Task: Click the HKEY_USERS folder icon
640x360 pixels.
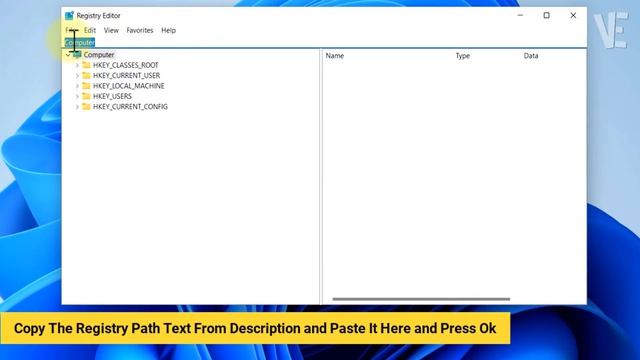Action: (86, 96)
